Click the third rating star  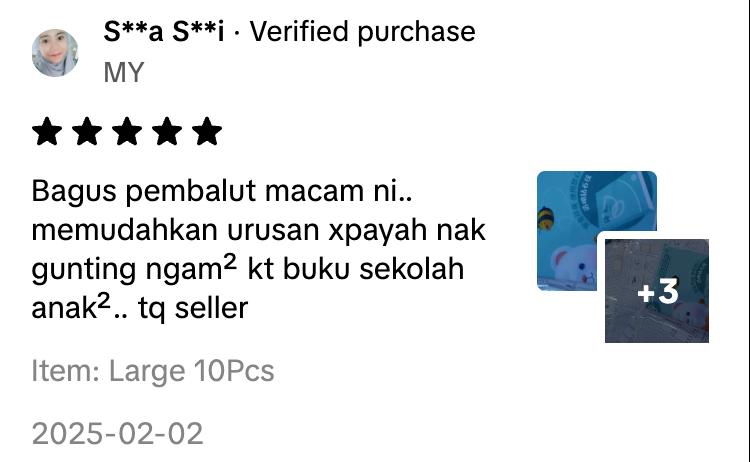tap(127, 131)
